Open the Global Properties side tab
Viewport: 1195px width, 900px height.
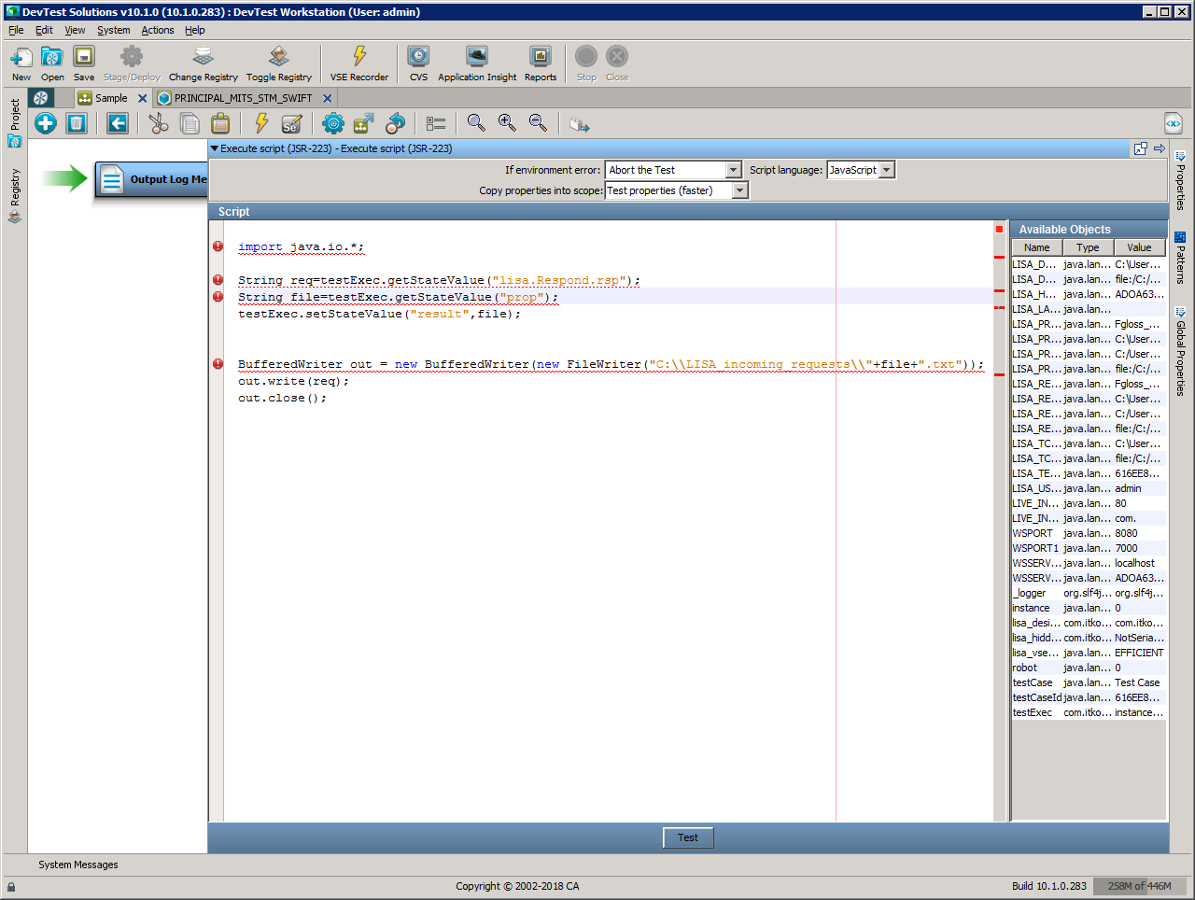(x=1180, y=351)
